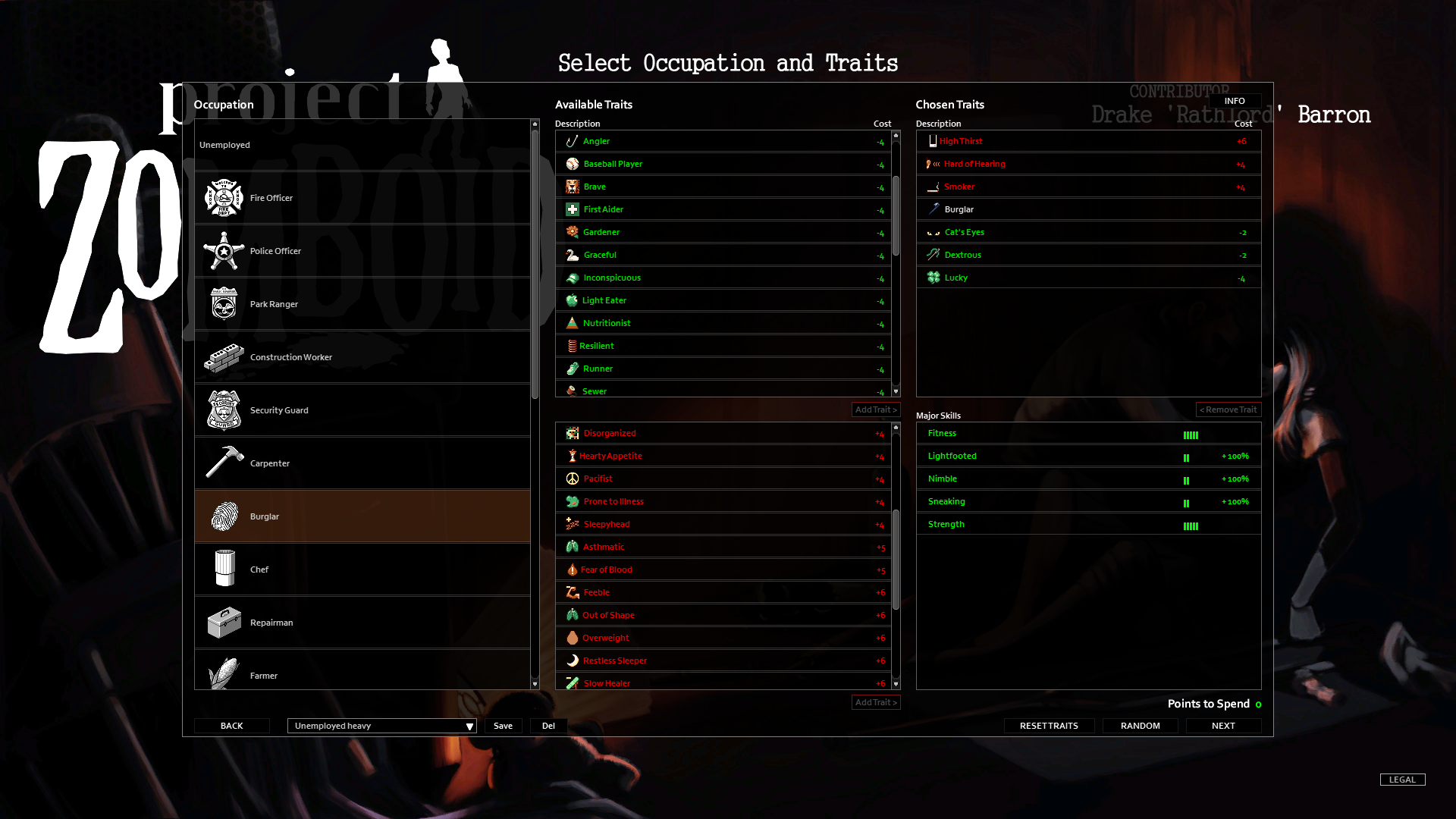This screenshot has height=819, width=1456.
Task: Click RESET TRAITS button
Action: click(x=1048, y=725)
